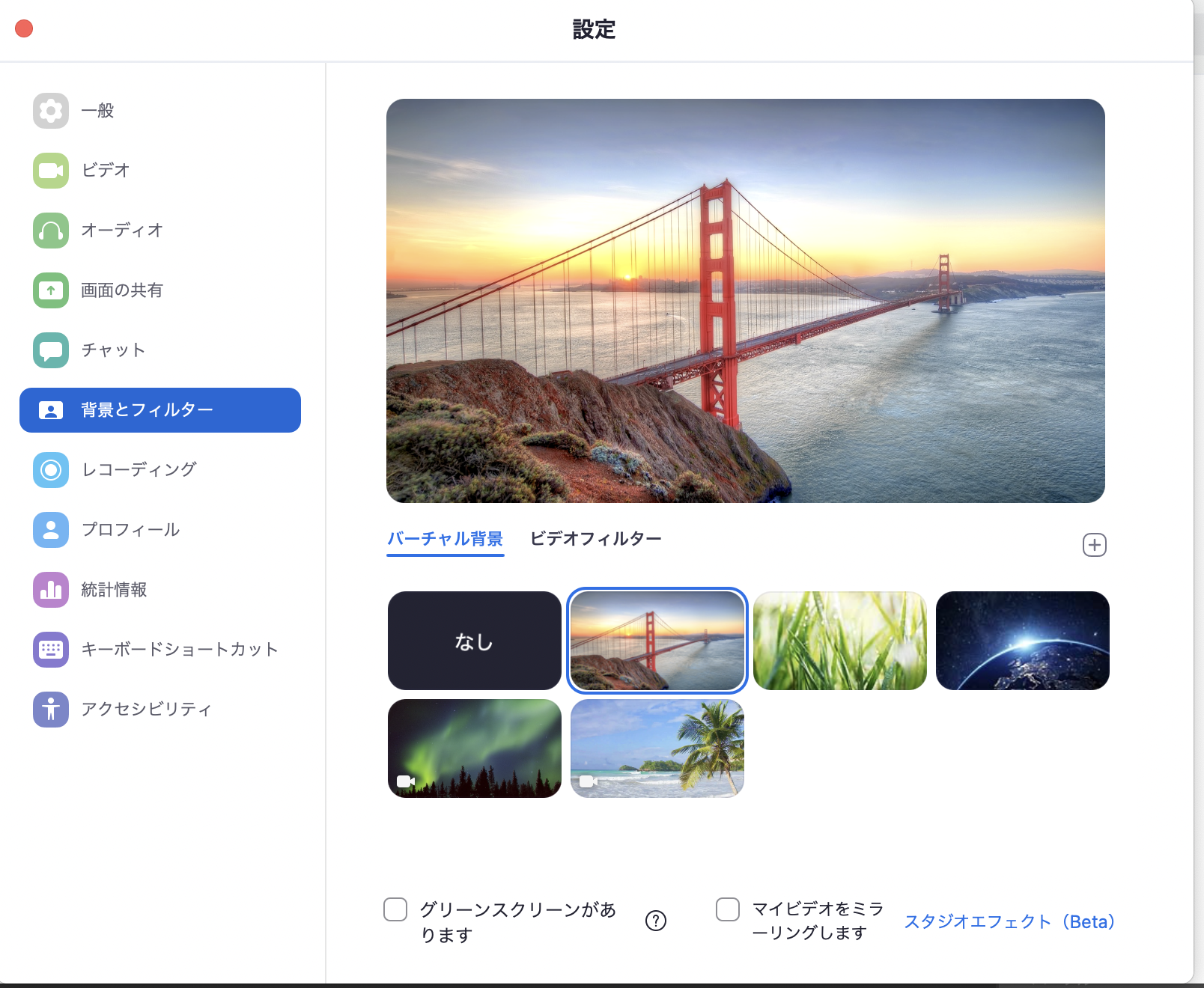
Task: Pick the aurora northern lights video background
Action: coord(474,748)
